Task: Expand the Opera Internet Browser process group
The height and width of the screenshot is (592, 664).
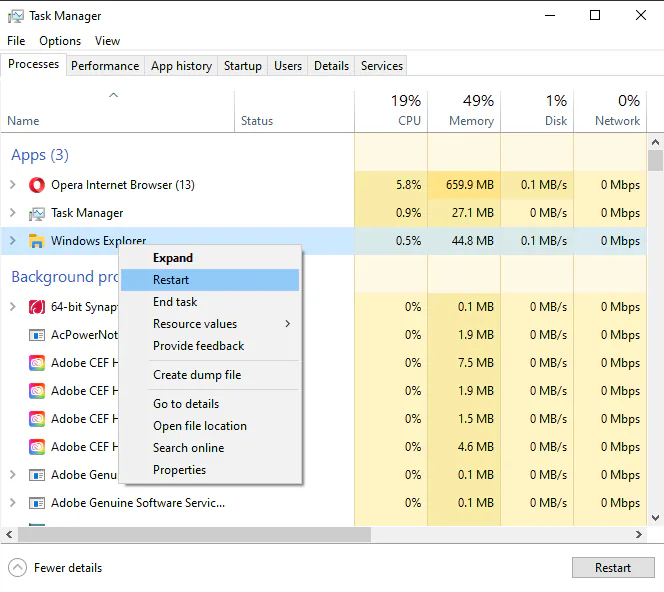Action: [13, 185]
